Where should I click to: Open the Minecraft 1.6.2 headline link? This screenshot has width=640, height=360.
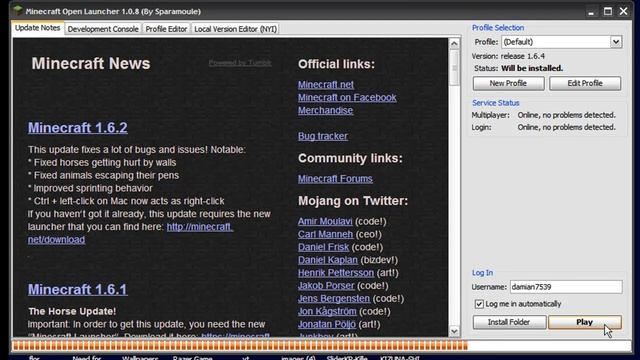78,128
